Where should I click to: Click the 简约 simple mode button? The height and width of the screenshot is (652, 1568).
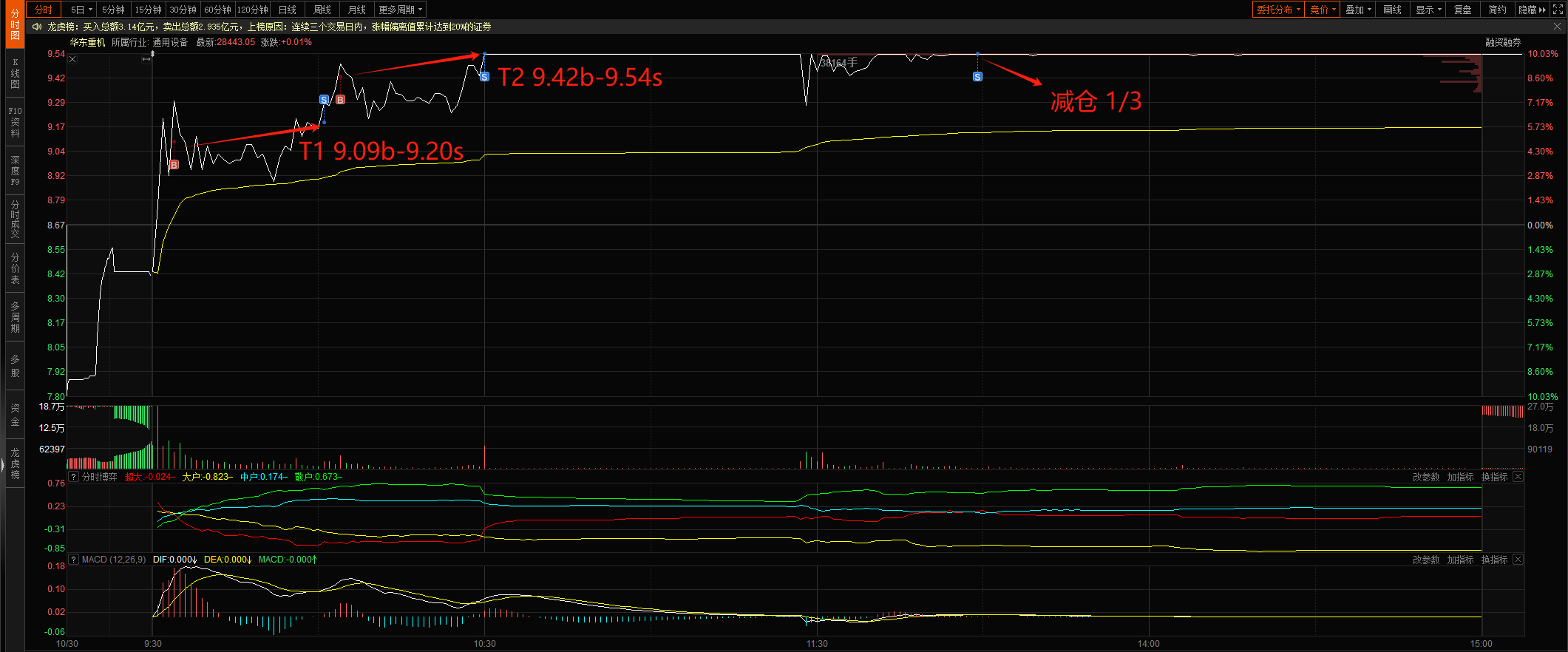coord(1498,10)
